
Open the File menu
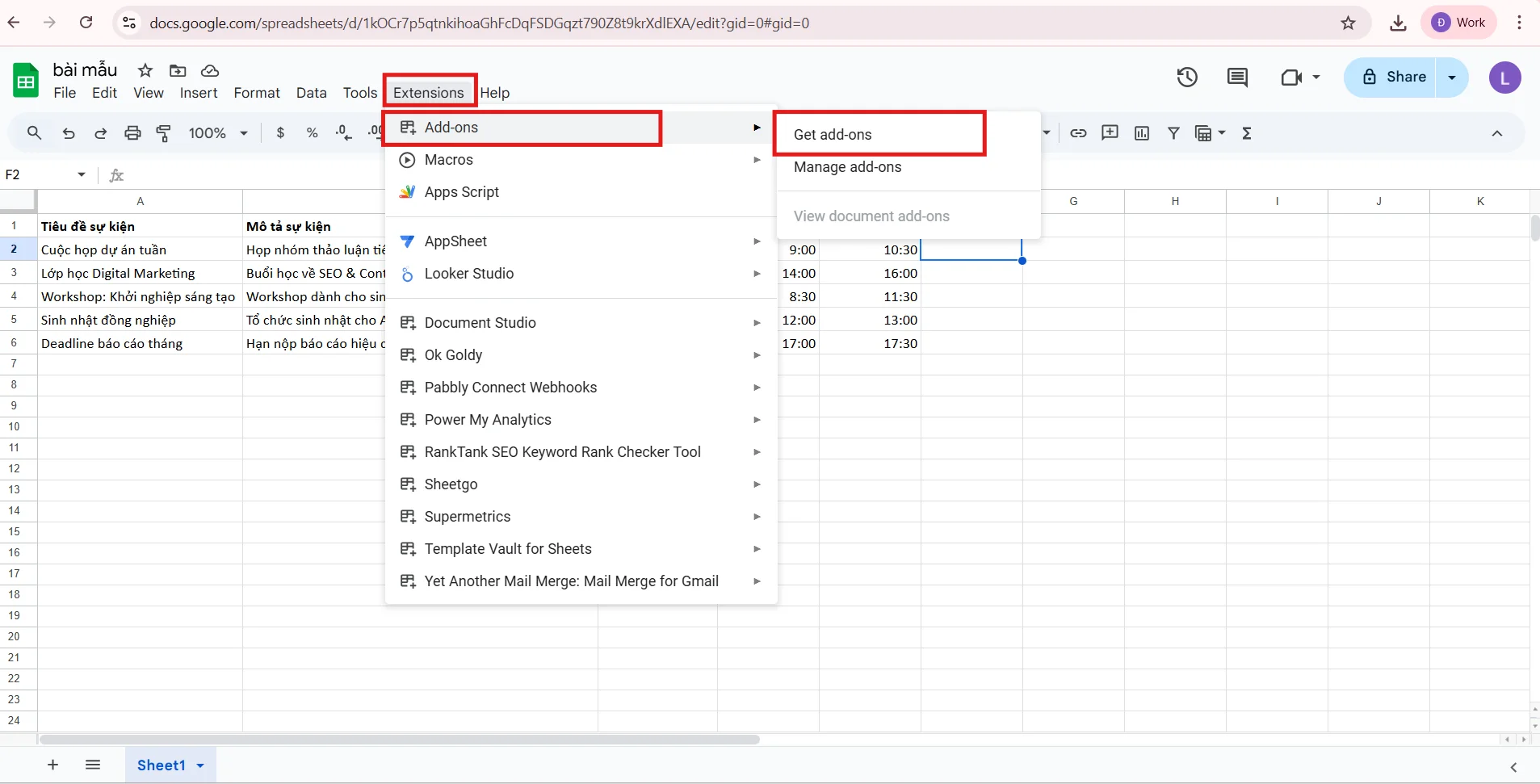(x=65, y=93)
